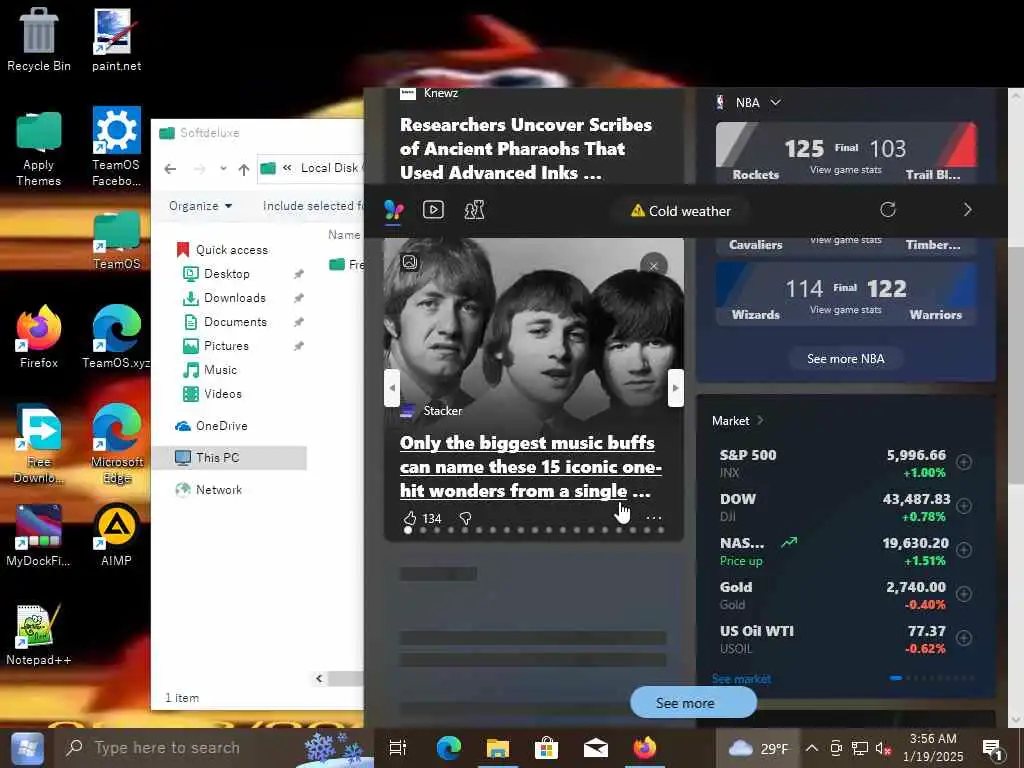Open the Cold weather alert
The width and height of the screenshot is (1024, 768).
point(680,211)
